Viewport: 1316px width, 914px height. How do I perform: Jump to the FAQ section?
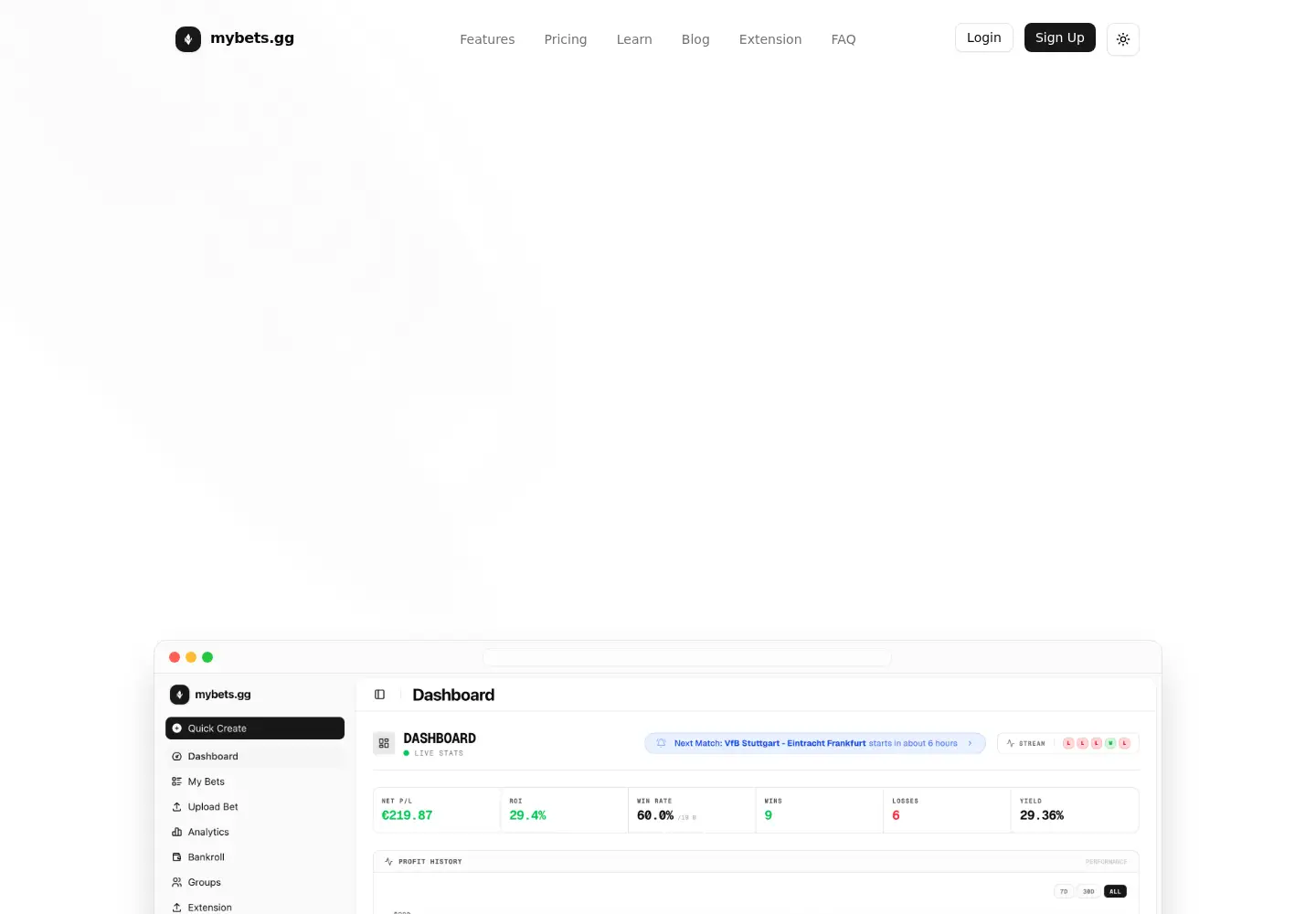click(844, 39)
